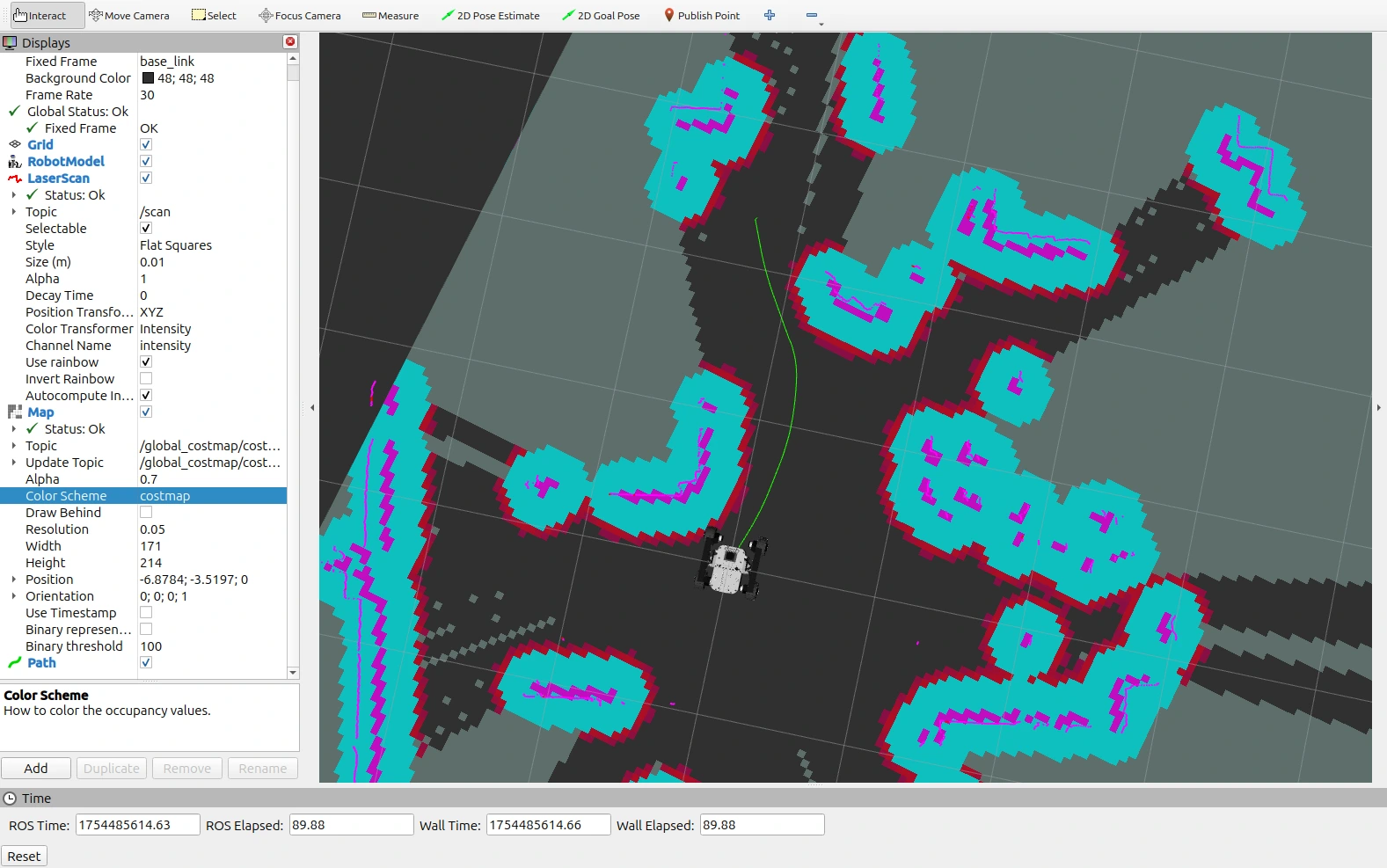1387x868 pixels.
Task: Click the Background Color swatch
Action: 148,78
